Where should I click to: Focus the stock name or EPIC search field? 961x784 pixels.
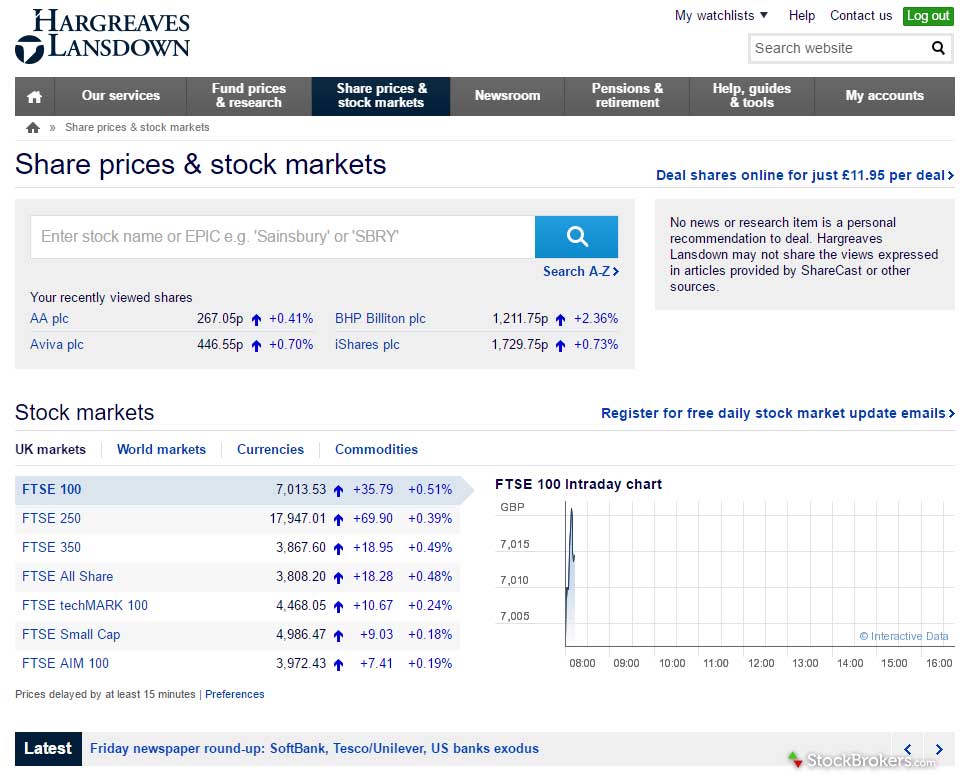pyautogui.click(x=283, y=237)
